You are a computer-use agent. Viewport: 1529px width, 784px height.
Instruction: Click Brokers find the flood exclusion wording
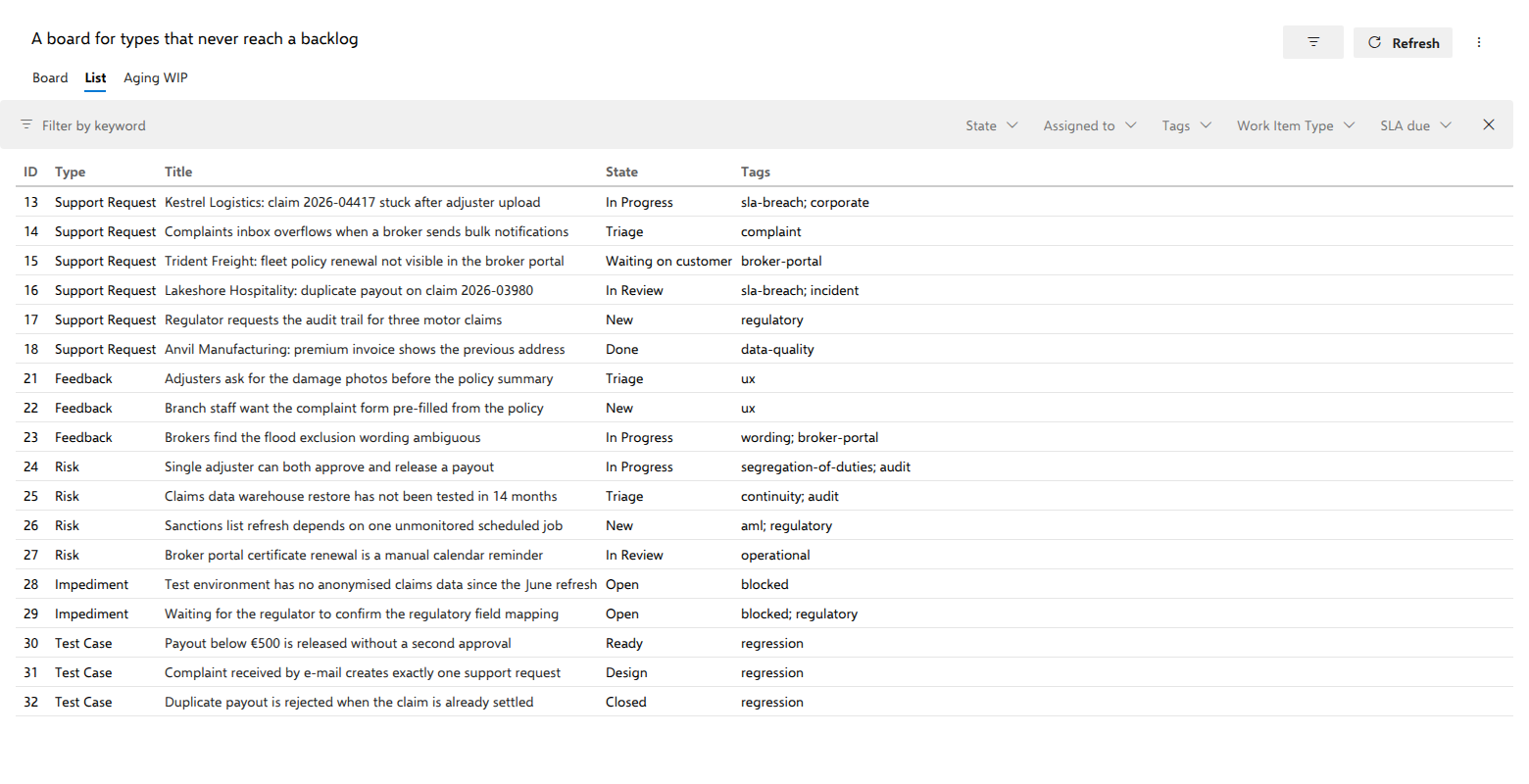point(322,437)
